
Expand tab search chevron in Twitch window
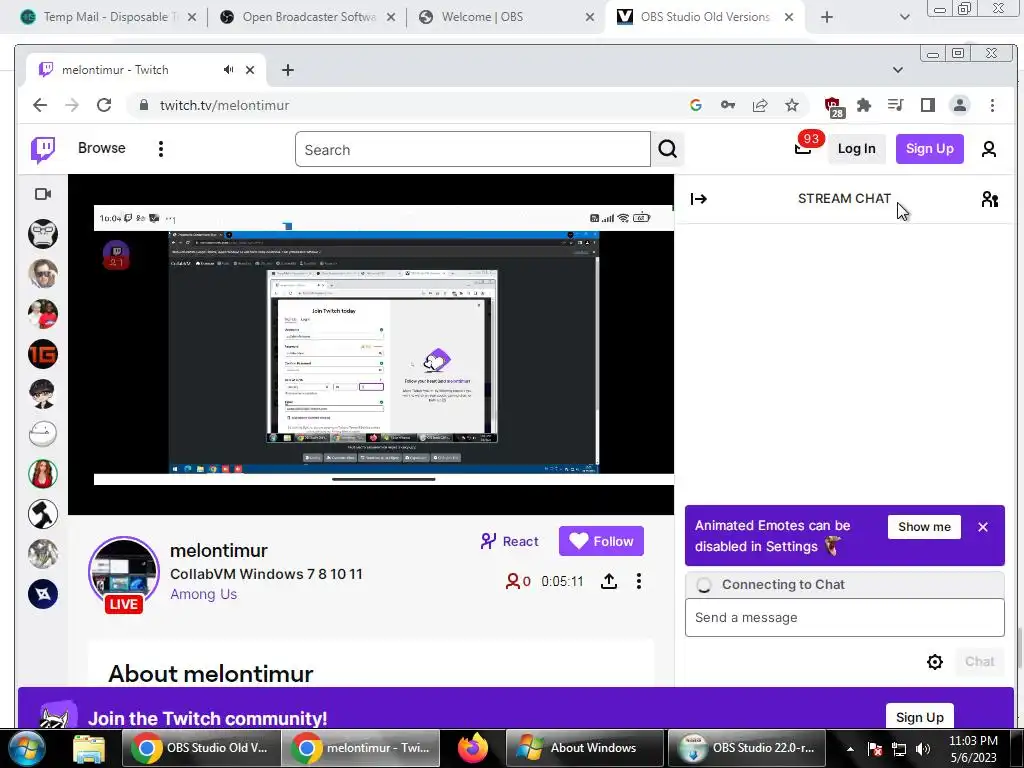pos(898,70)
